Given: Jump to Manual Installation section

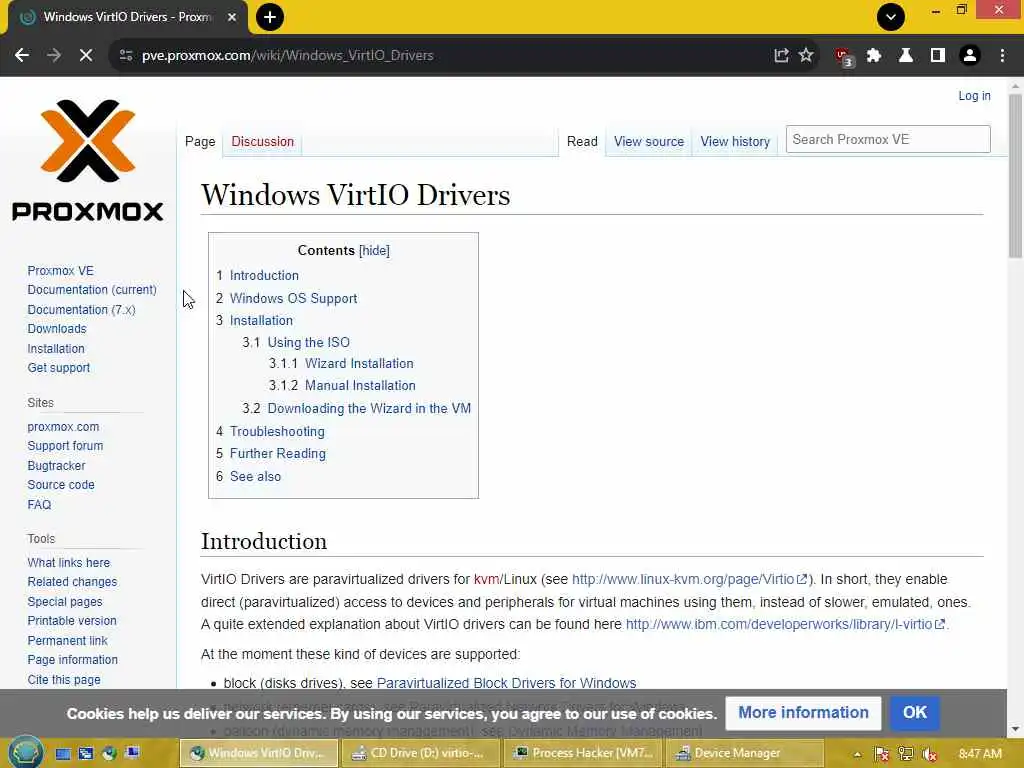Looking at the screenshot, I should 360,386.
